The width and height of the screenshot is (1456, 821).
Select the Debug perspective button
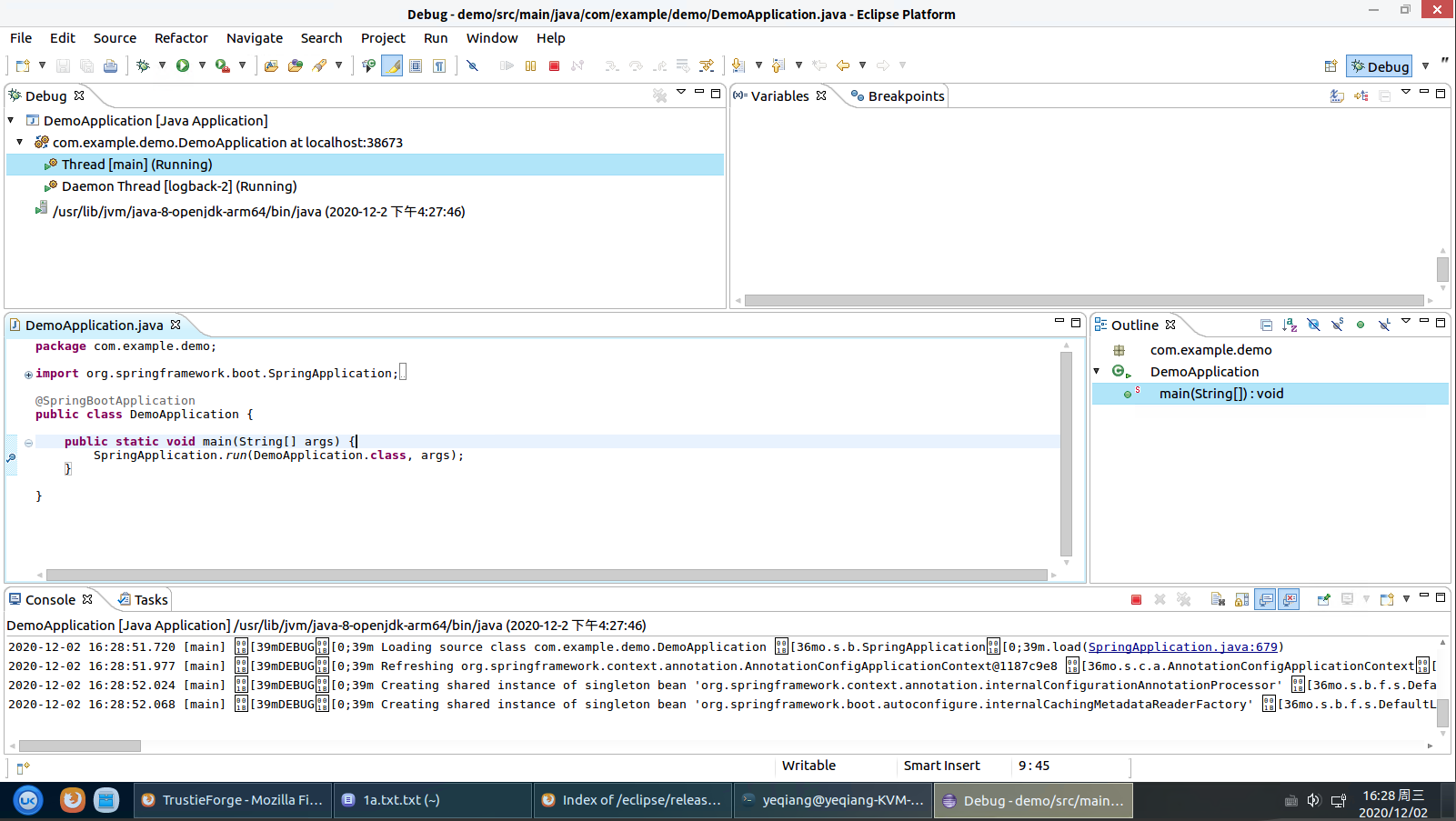pyautogui.click(x=1380, y=66)
